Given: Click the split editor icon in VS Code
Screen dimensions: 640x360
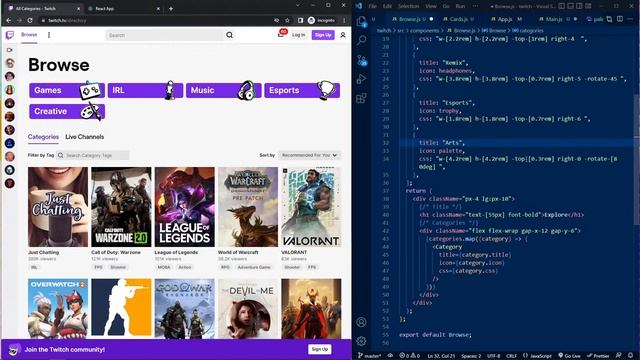Looking at the screenshot, I should coord(620,19).
